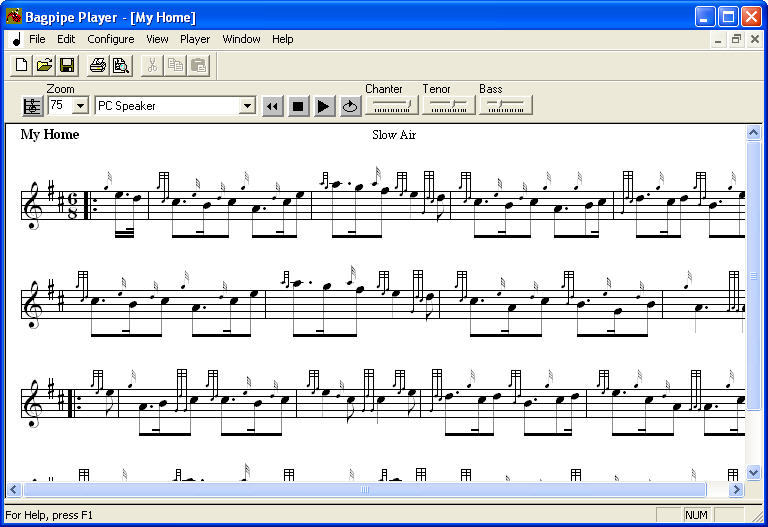768x527 pixels.
Task: Open a file with the folder icon
Action: click(44, 66)
